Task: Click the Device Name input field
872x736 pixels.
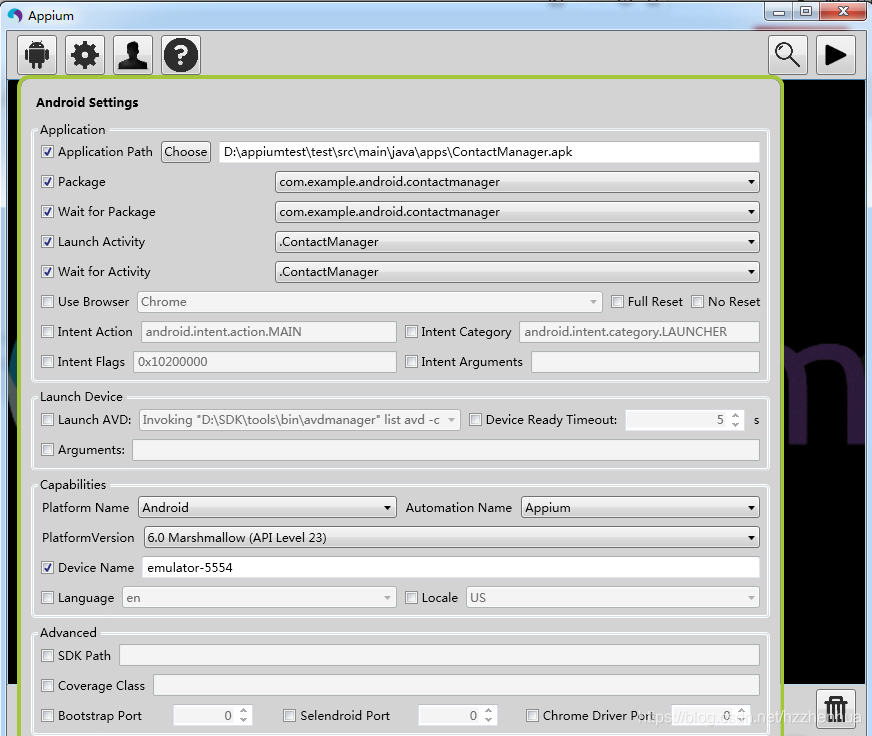Action: (x=451, y=567)
